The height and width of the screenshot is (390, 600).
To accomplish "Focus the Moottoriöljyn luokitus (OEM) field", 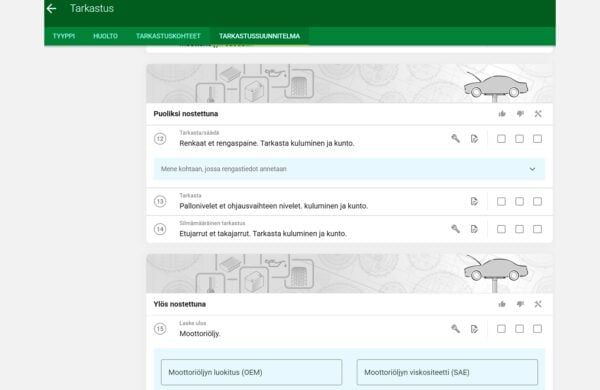I will [251, 372].
